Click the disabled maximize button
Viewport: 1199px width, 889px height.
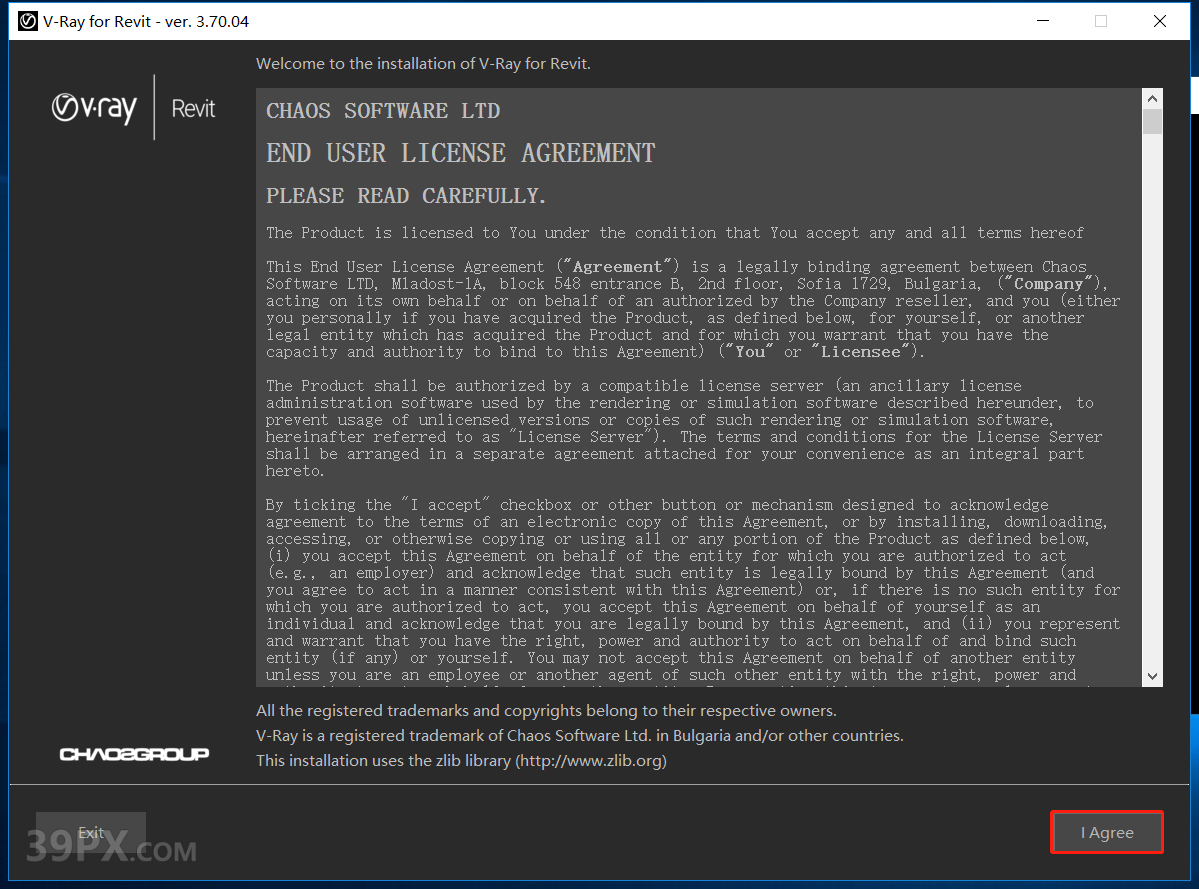(x=1100, y=21)
